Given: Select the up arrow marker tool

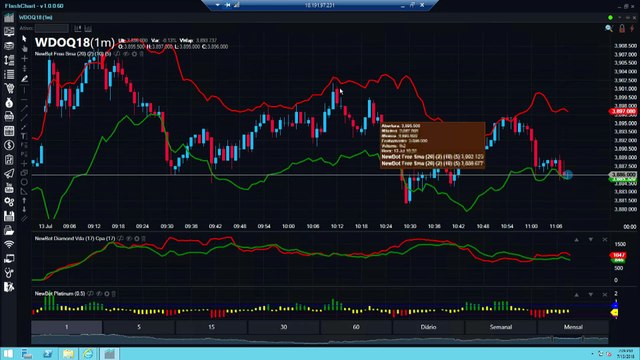Looking at the screenshot, I should click(x=24, y=200).
